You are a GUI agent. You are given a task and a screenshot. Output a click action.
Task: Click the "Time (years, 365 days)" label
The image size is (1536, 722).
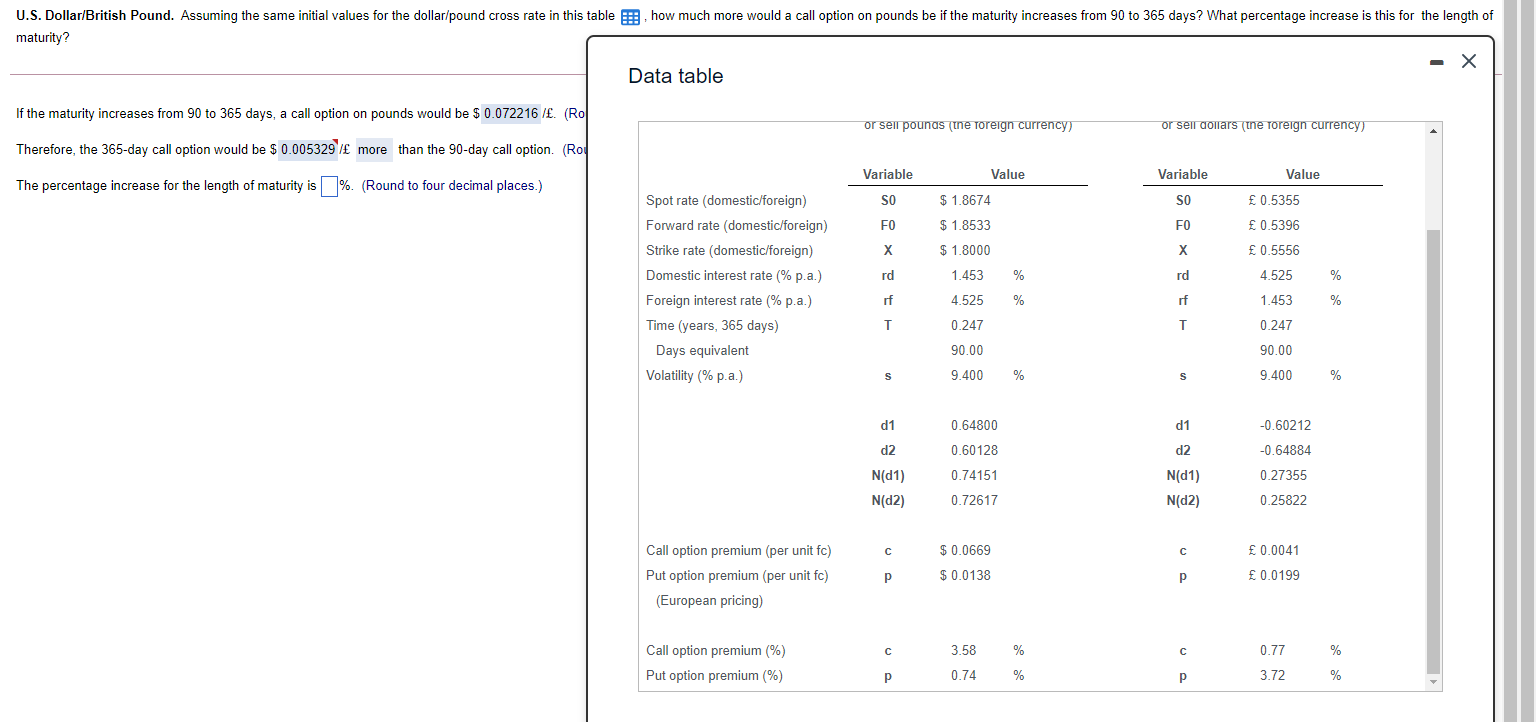[x=712, y=326]
